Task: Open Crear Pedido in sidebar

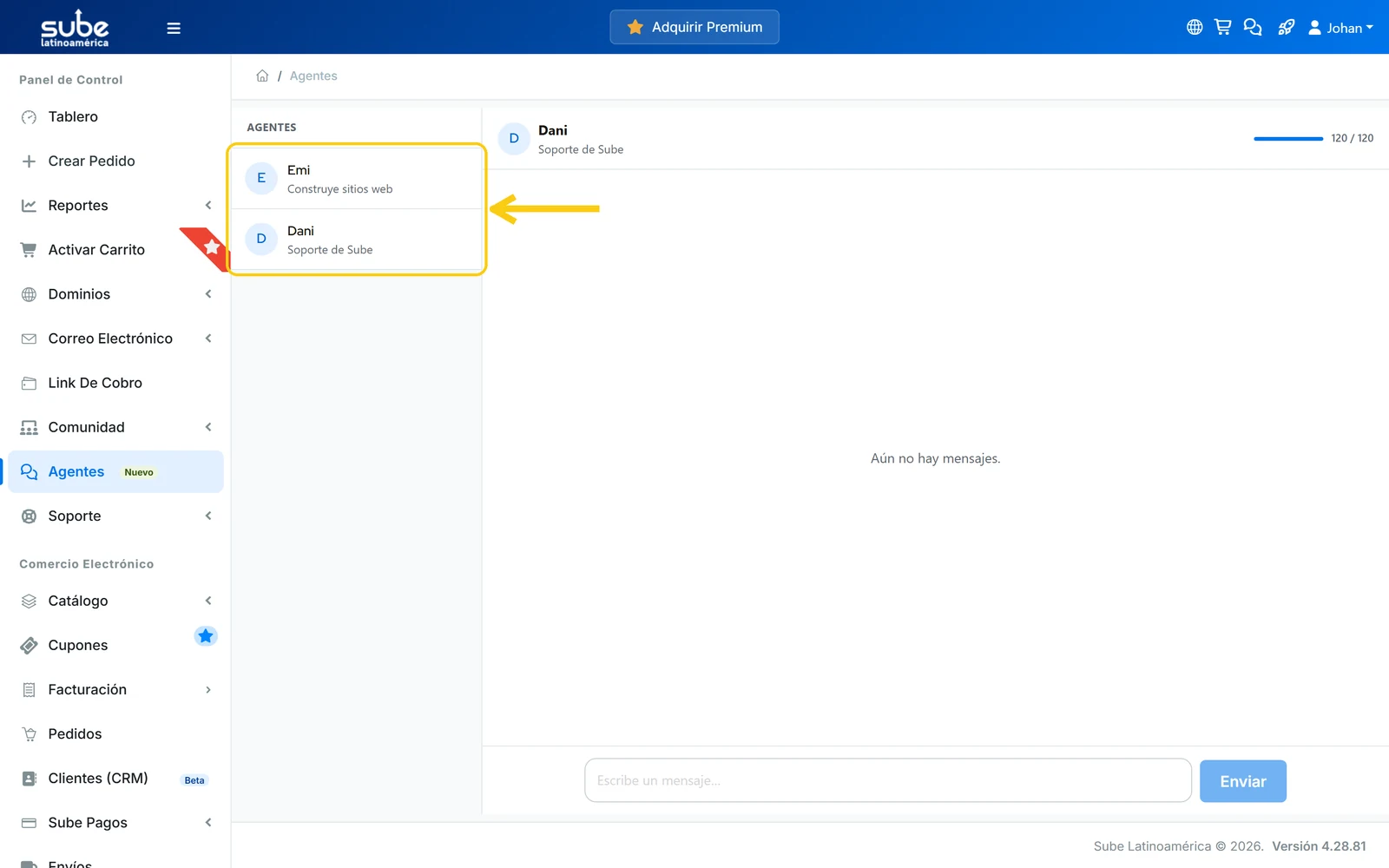Action: (x=115, y=161)
